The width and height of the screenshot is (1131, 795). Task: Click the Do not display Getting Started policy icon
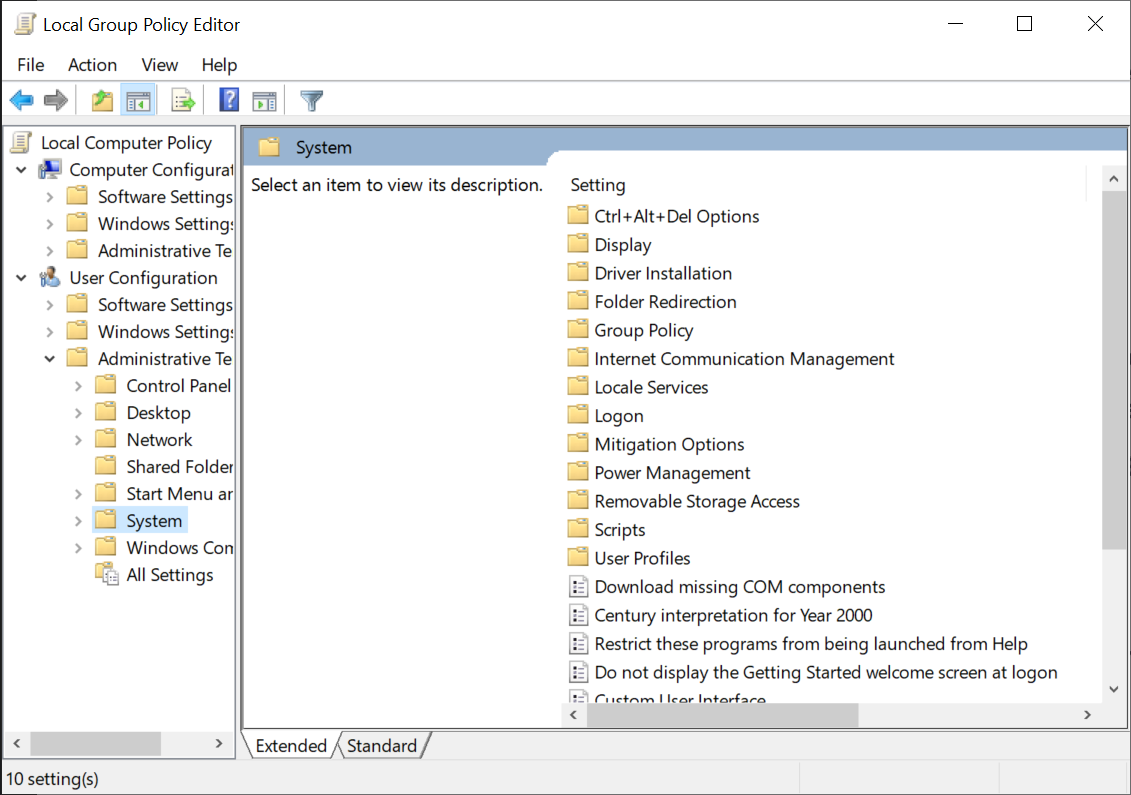578,672
